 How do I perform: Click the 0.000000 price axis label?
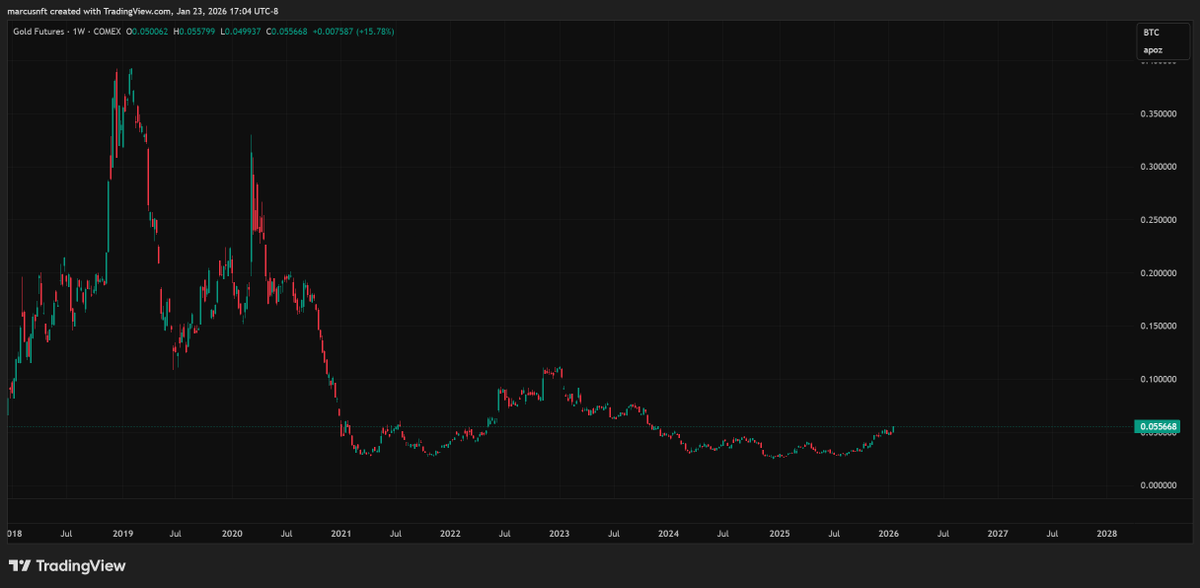click(x=1158, y=485)
